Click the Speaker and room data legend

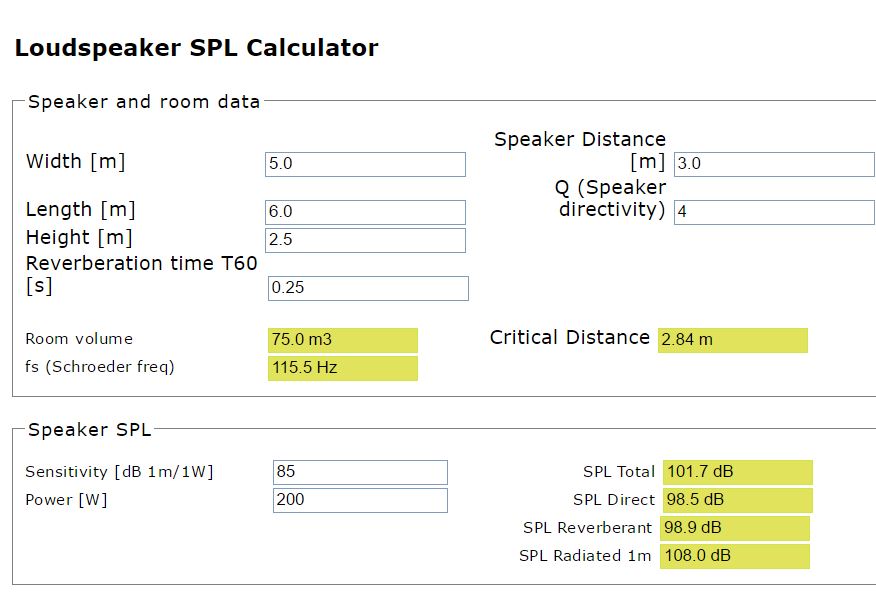(x=144, y=102)
